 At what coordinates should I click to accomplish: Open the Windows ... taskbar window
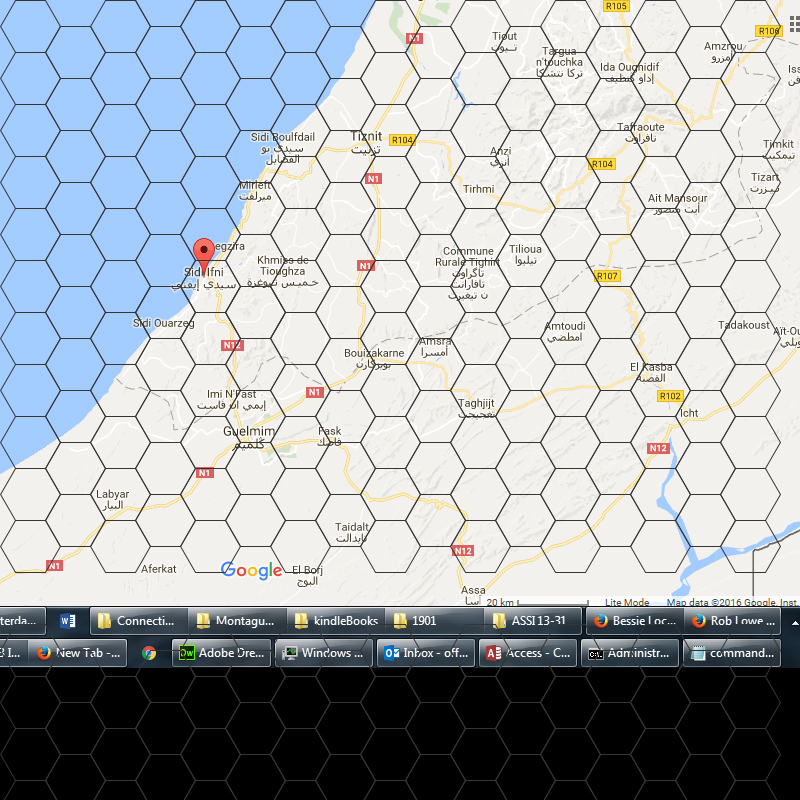click(324, 653)
